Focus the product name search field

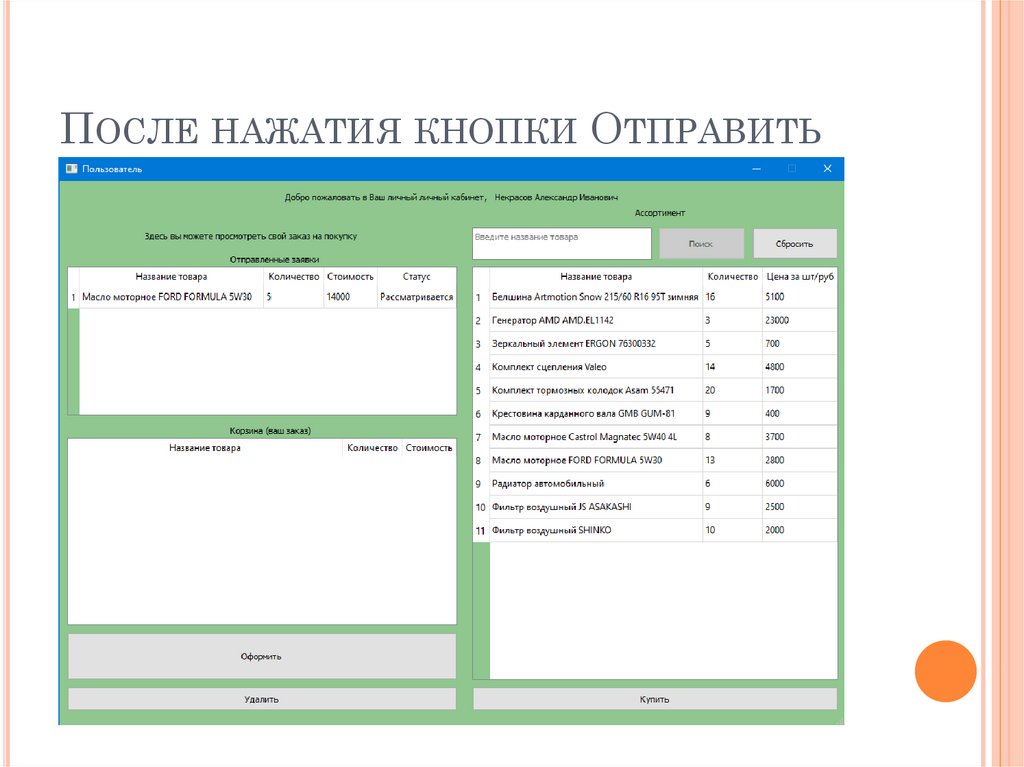pos(561,244)
